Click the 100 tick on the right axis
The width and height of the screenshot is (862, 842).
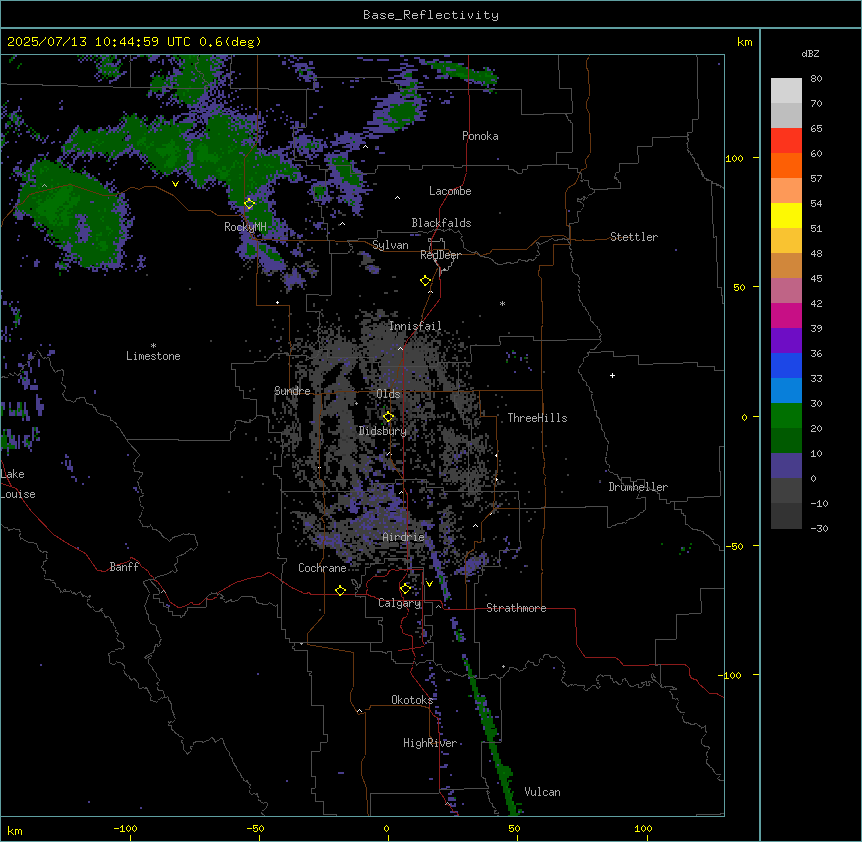point(734,158)
